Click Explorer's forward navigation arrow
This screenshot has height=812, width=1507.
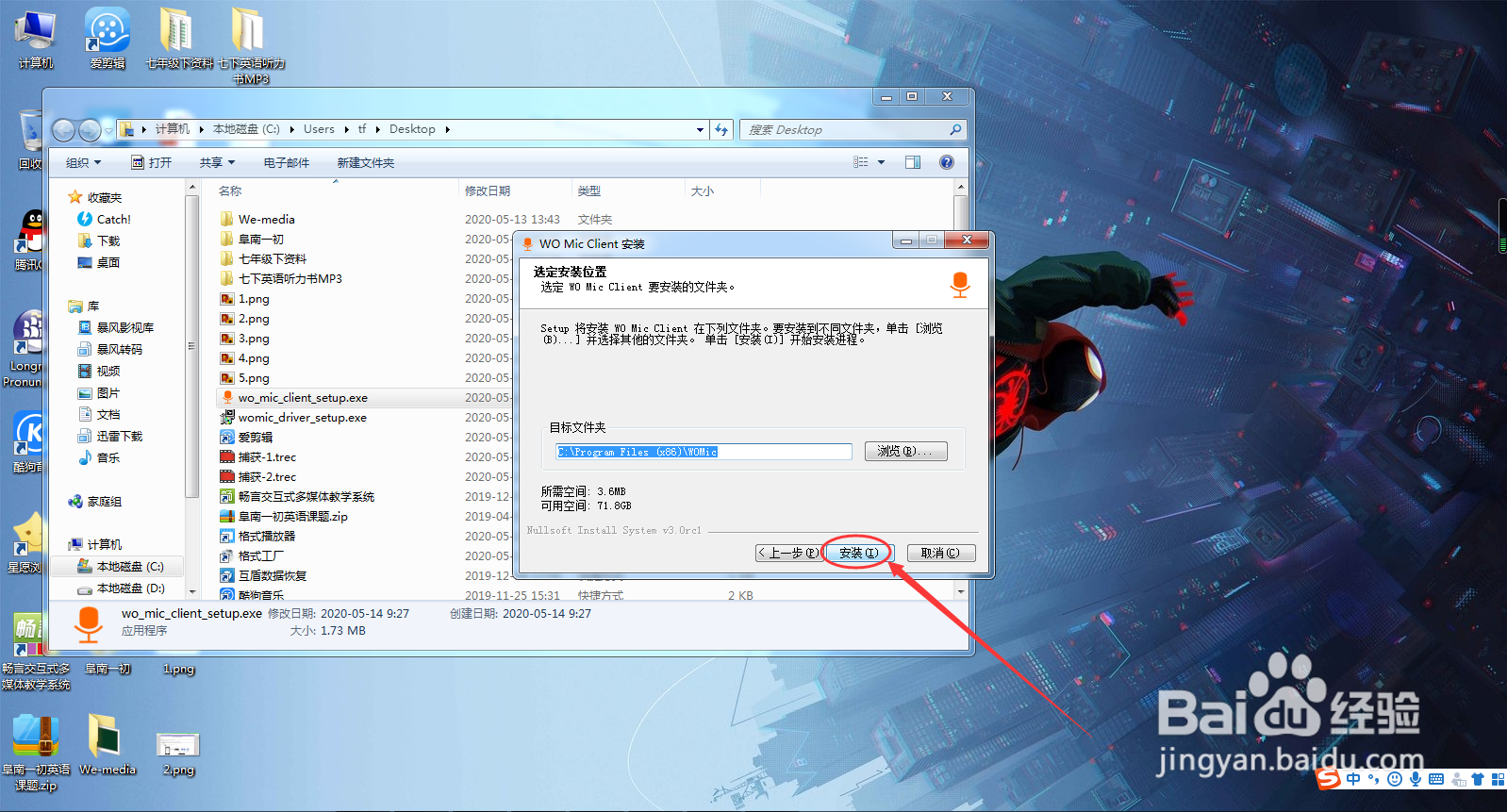pyautogui.click(x=90, y=130)
